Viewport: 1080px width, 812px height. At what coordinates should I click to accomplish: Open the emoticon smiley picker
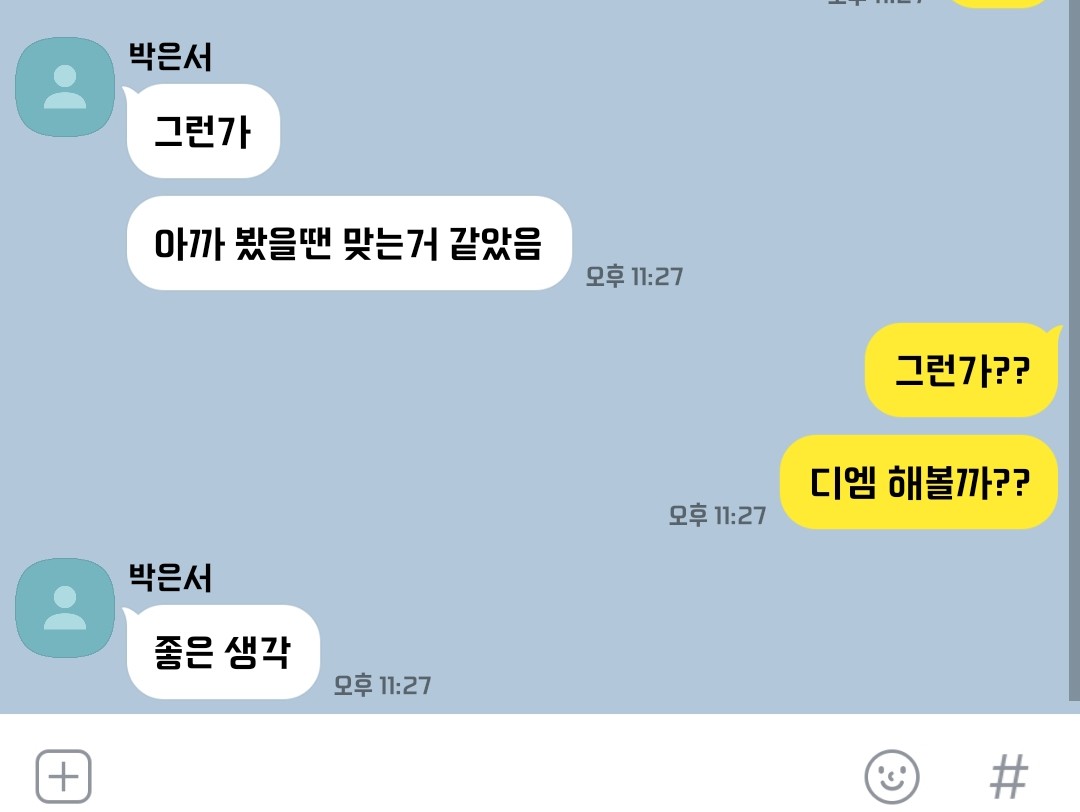tap(891, 776)
